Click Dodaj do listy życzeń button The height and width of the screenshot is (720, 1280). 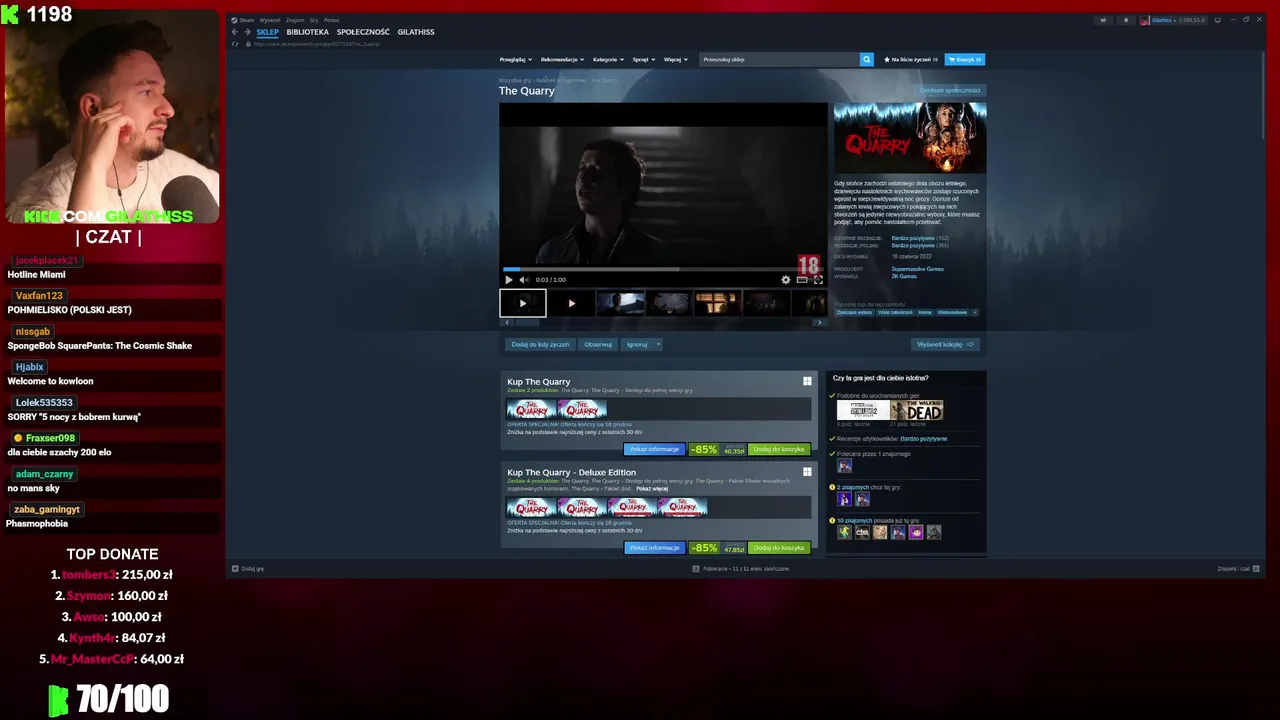pyautogui.click(x=540, y=344)
